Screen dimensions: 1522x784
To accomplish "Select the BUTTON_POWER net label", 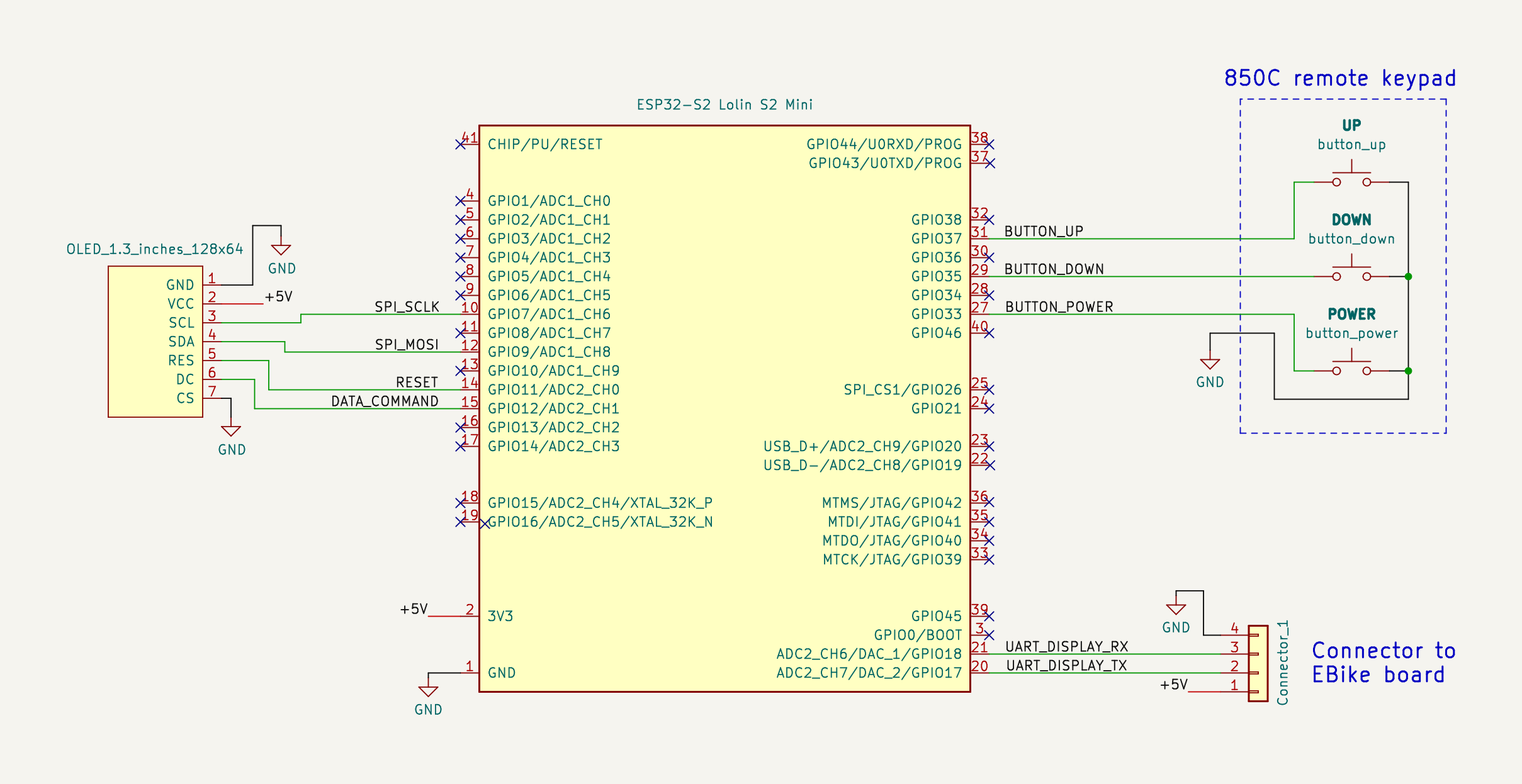I will pos(1059,306).
